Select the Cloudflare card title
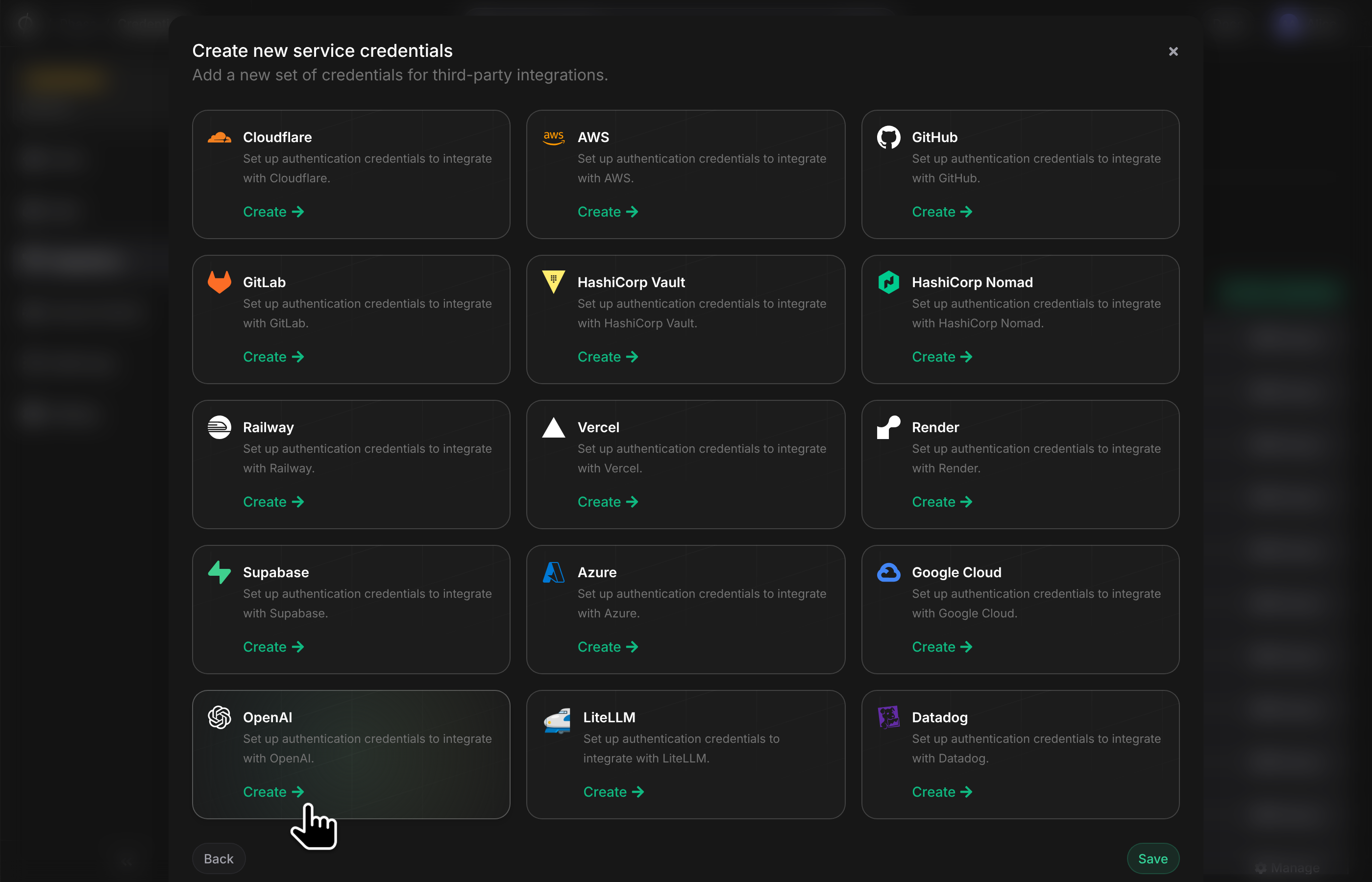This screenshot has width=1372, height=882. click(277, 138)
